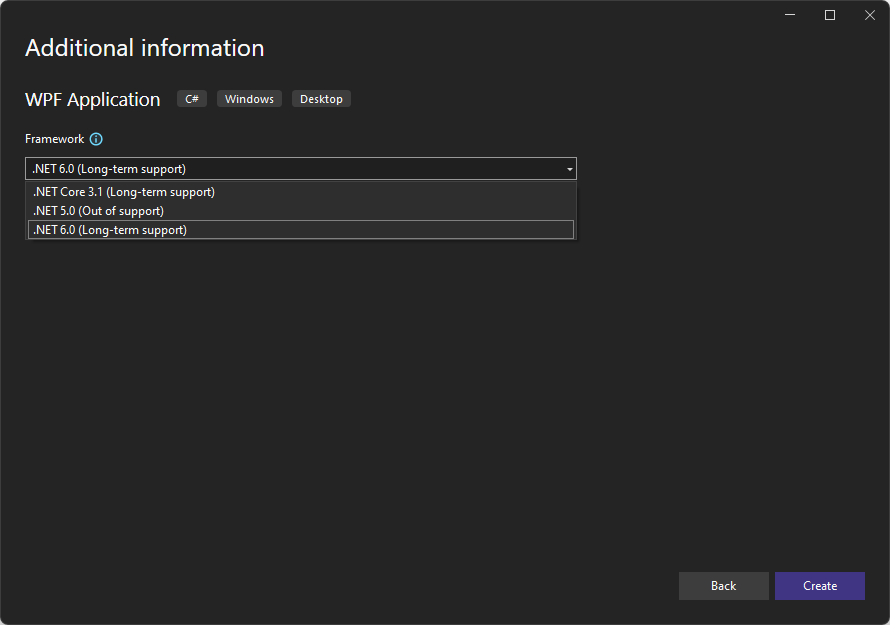Close the Additional information dialog
Screen dimensions: 890x625
(869, 15)
